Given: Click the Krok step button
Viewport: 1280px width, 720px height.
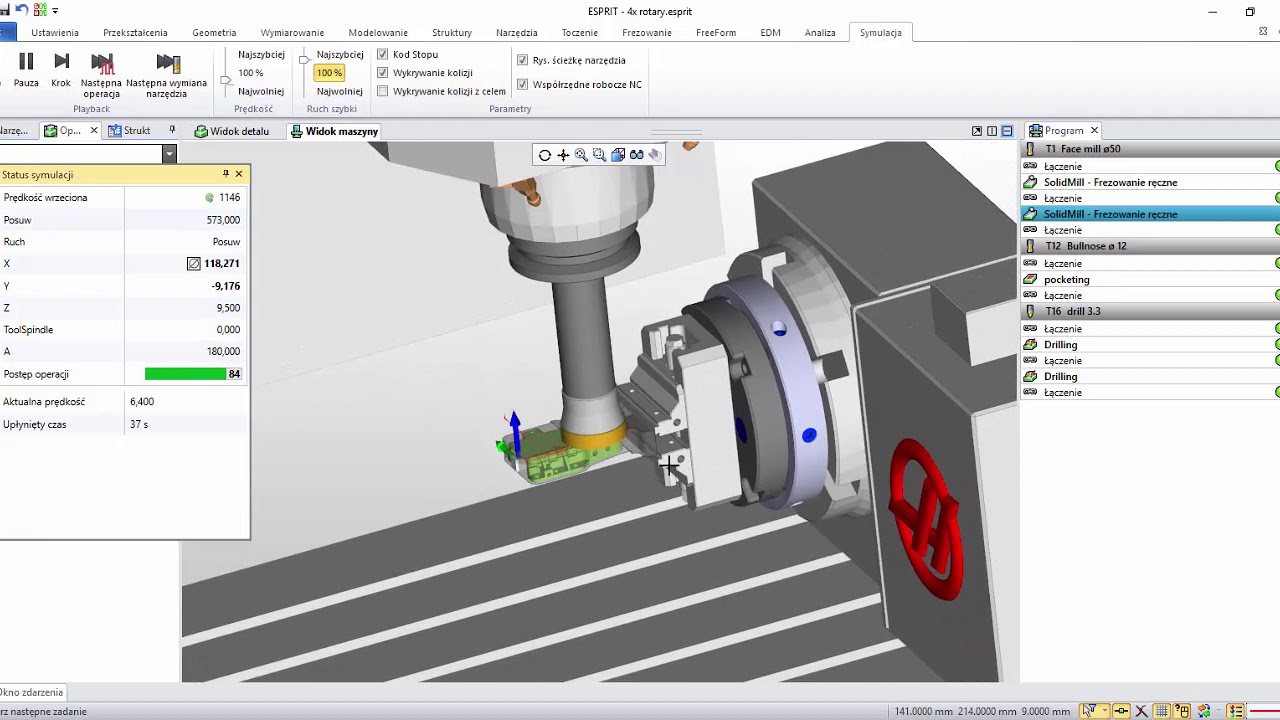Looking at the screenshot, I should [x=61, y=69].
